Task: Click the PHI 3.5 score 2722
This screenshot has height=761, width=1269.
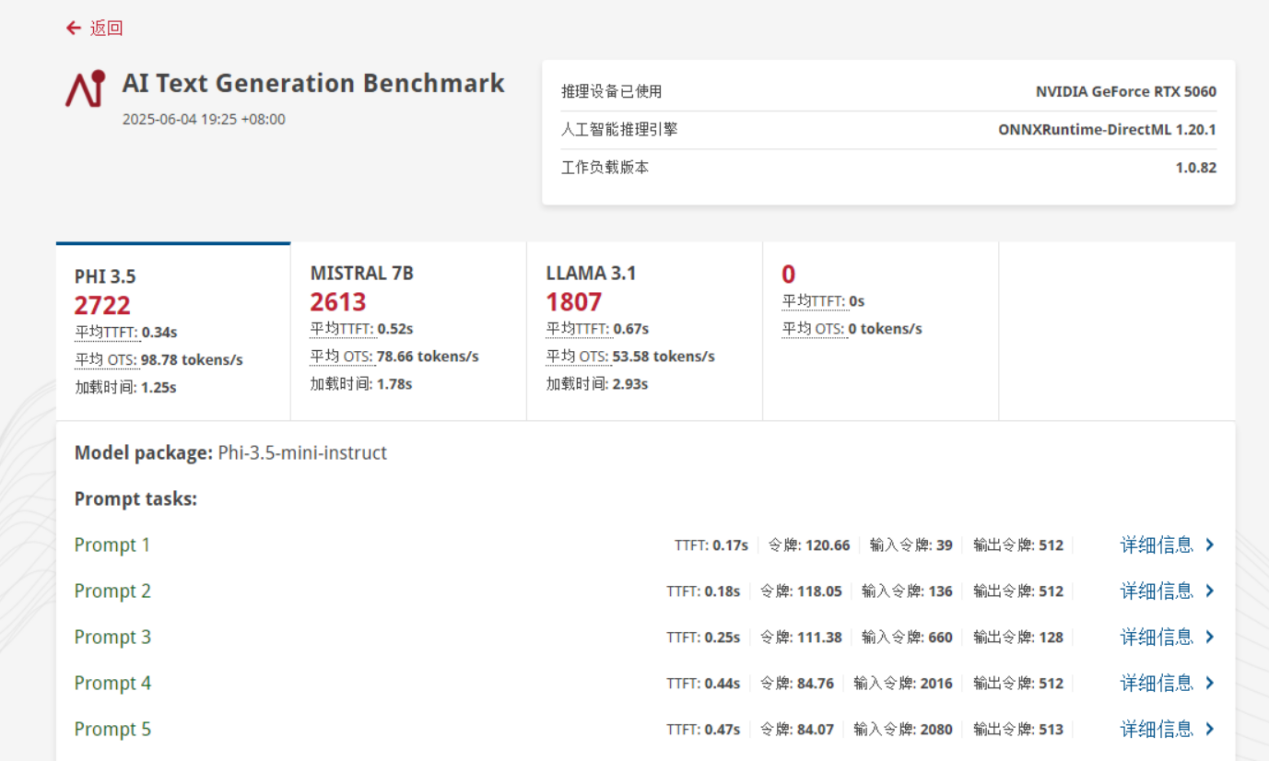Action: click(x=102, y=305)
